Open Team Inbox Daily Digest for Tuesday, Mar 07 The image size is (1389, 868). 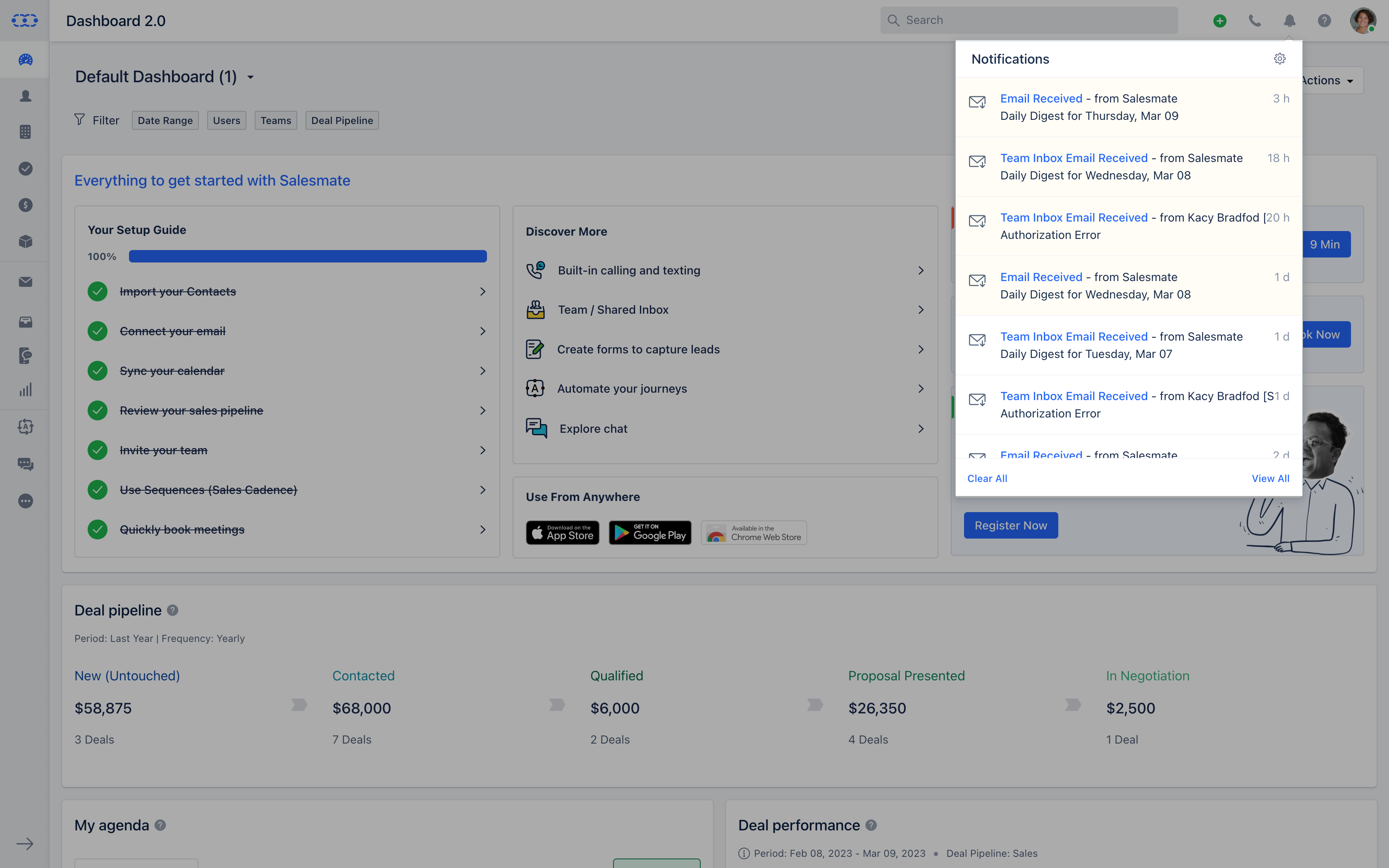pyautogui.click(x=1129, y=345)
